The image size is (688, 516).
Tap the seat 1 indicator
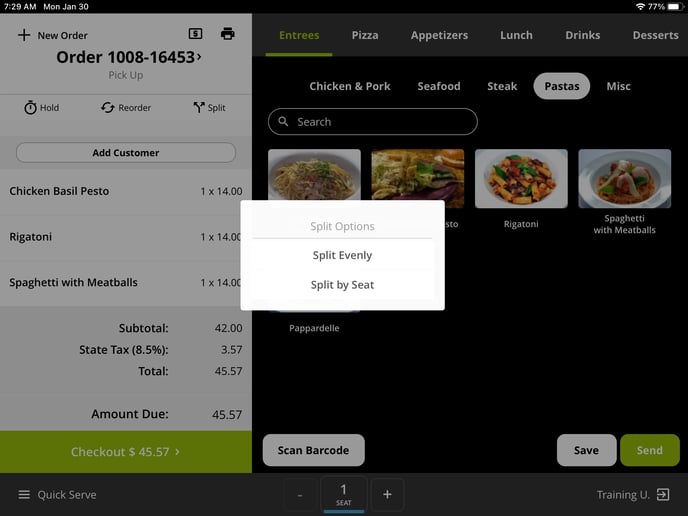click(x=344, y=495)
